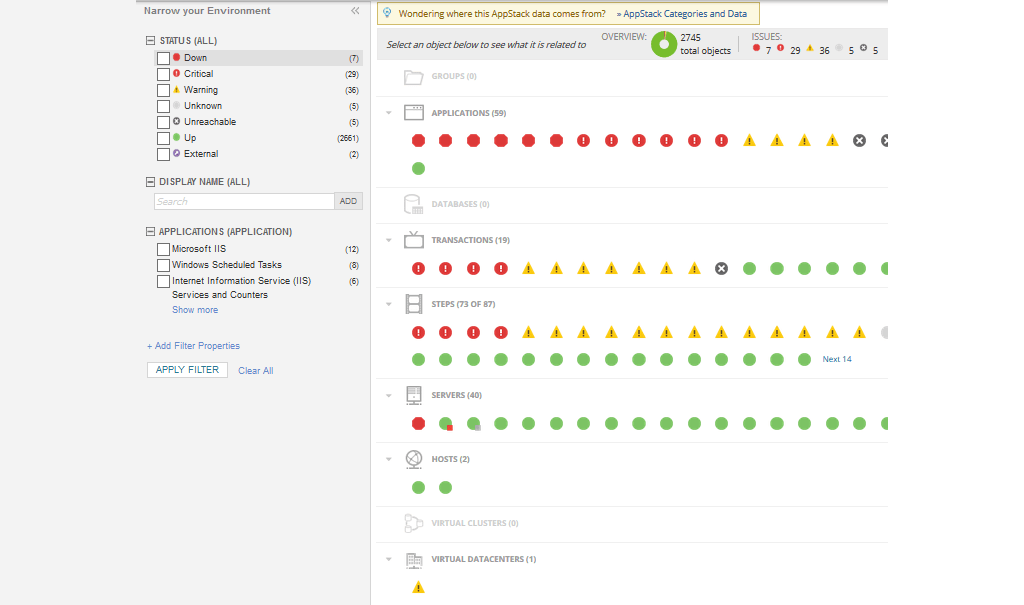Enable the Up status filter

coord(163,137)
